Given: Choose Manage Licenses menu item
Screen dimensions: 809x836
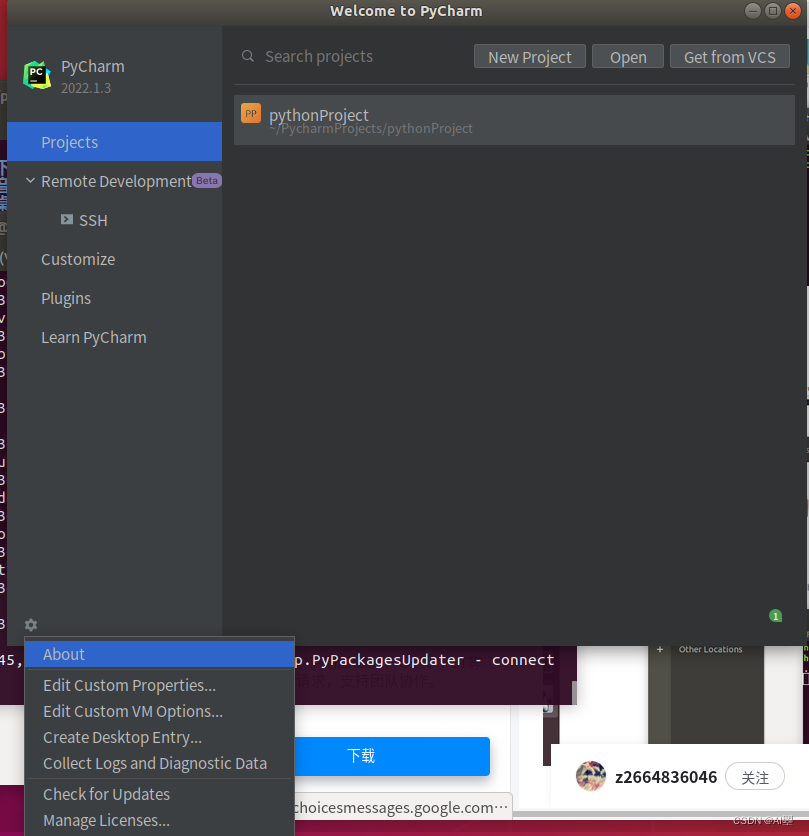Looking at the screenshot, I should click(160, 821).
